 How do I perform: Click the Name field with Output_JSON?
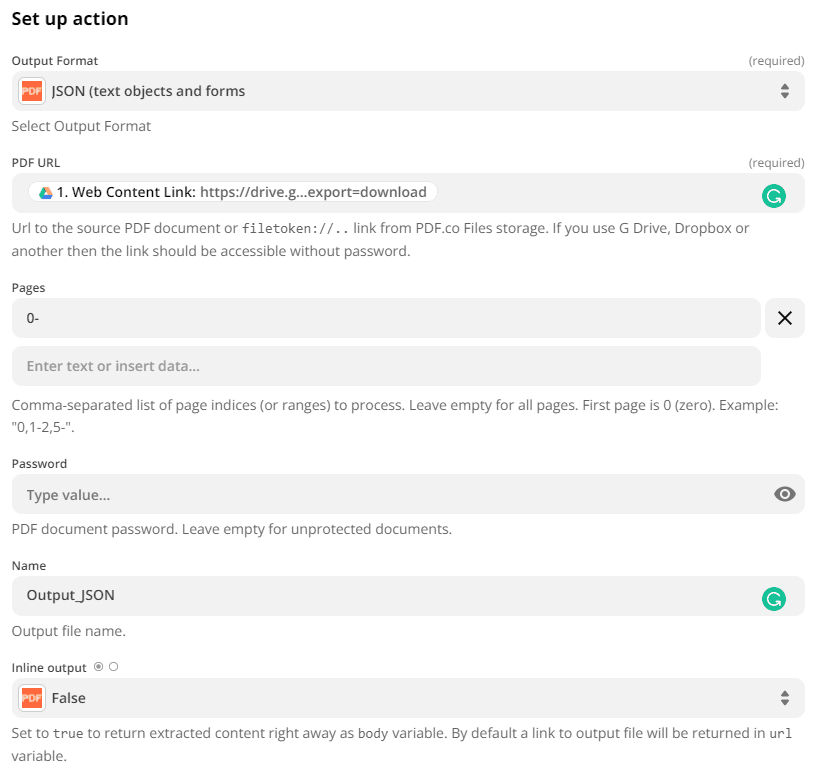pyautogui.click(x=386, y=595)
